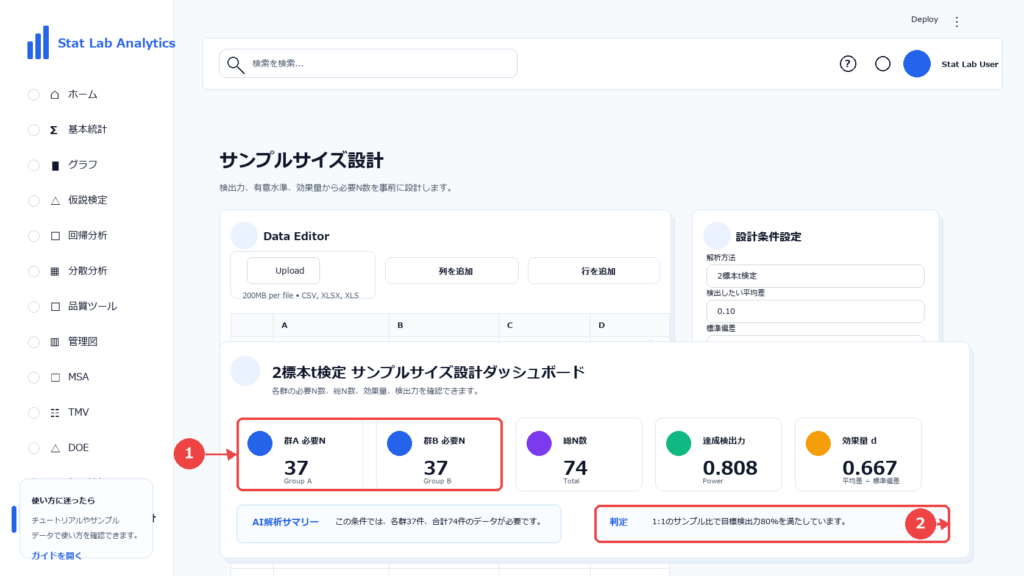Image resolution: width=1024 pixels, height=576 pixels.
Task: Click the square icon beside 品質ツール
Action: coord(55,306)
